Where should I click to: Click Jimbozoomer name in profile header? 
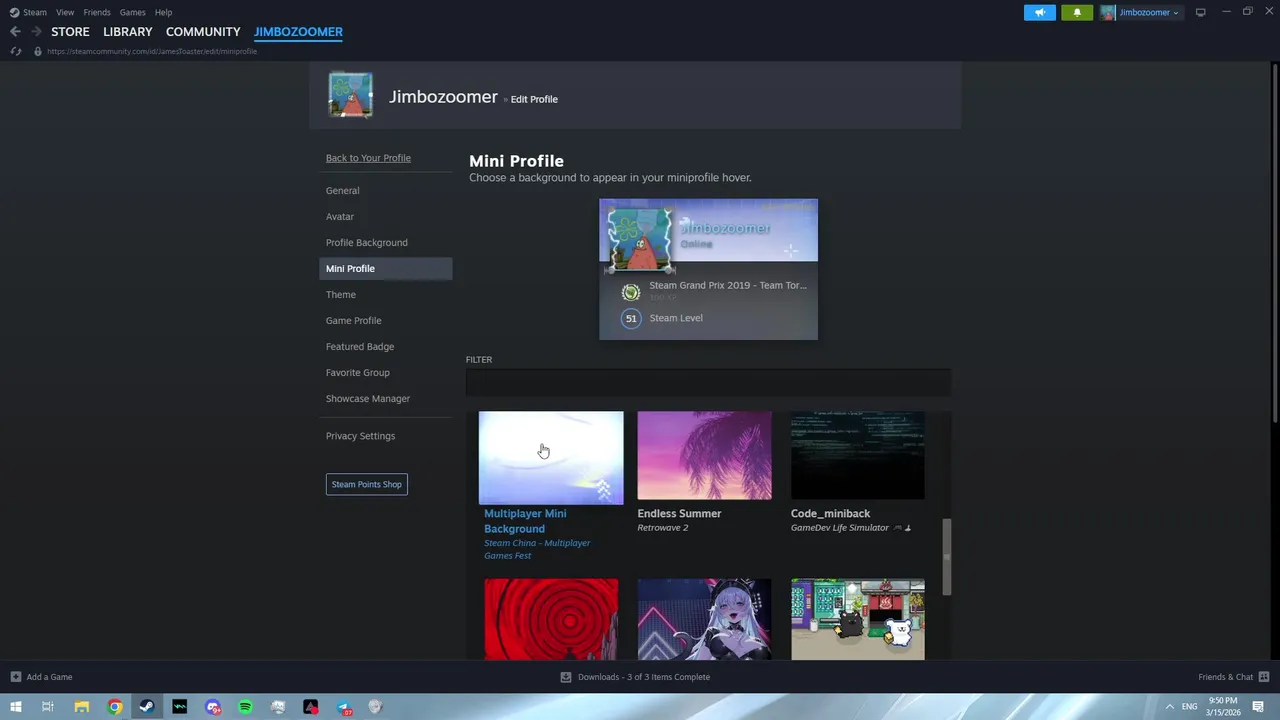[443, 97]
